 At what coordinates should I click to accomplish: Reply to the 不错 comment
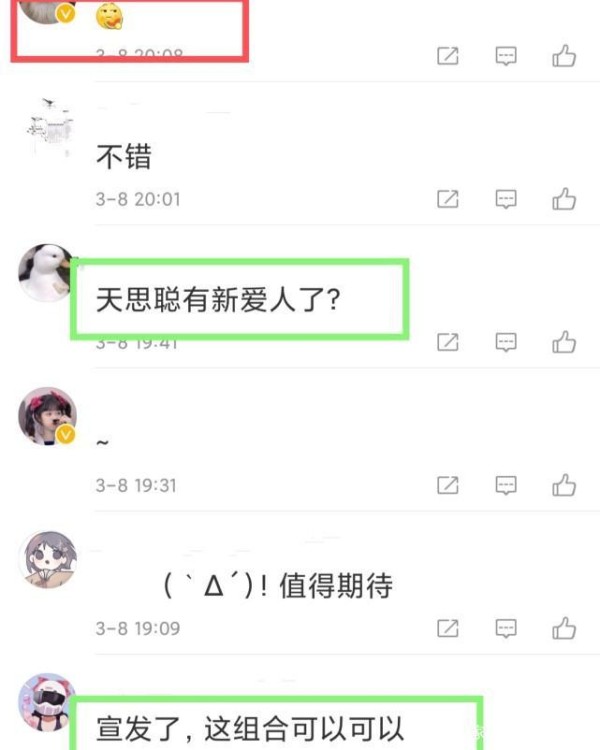pos(506,199)
